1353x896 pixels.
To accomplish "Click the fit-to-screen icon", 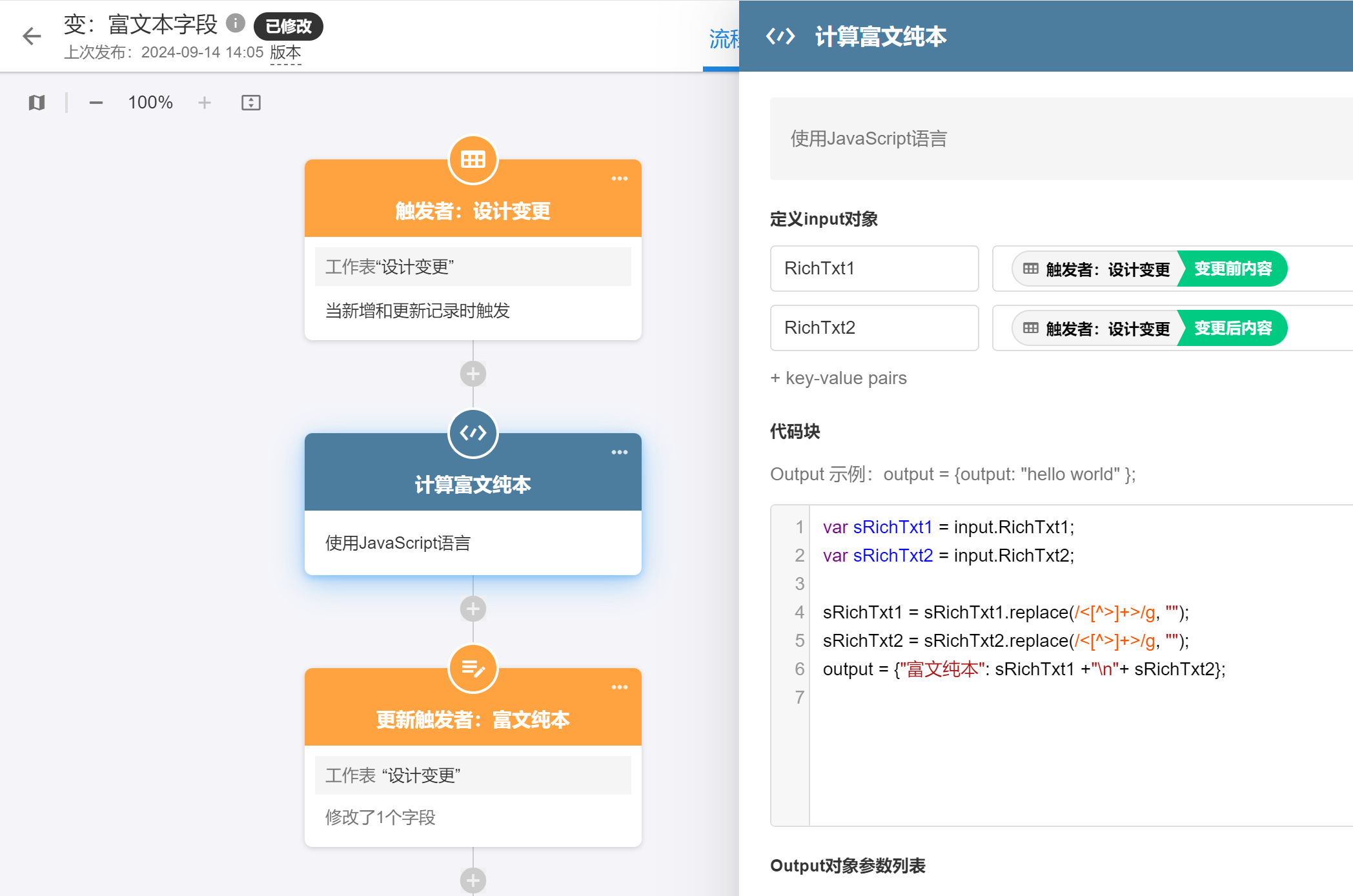I will point(250,103).
